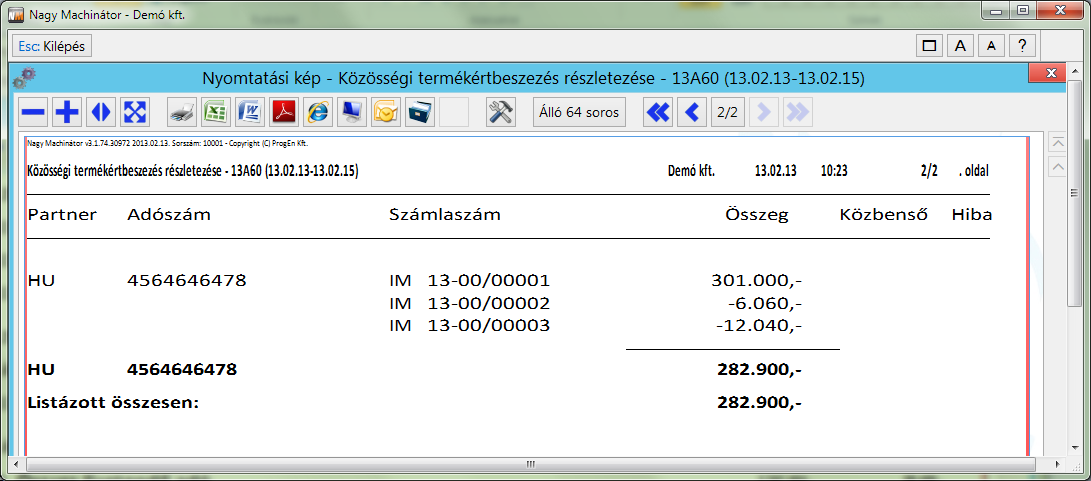Click the horizontal scrollbar thumb
Viewport: 1091px width, 481px height.
click(530, 464)
